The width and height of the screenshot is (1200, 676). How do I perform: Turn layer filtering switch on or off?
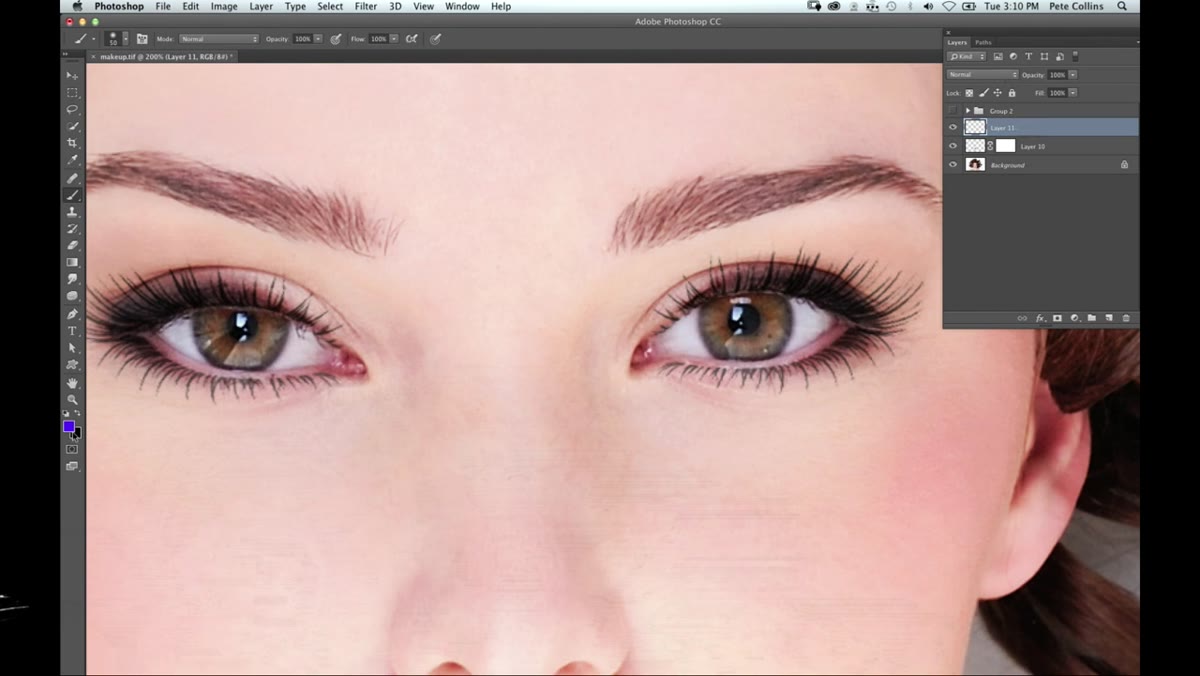coord(1075,57)
